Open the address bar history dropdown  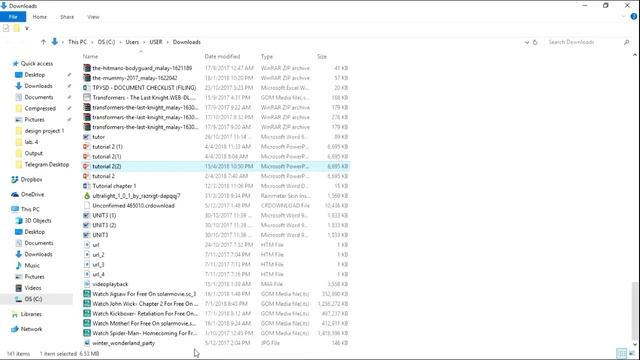(527, 42)
